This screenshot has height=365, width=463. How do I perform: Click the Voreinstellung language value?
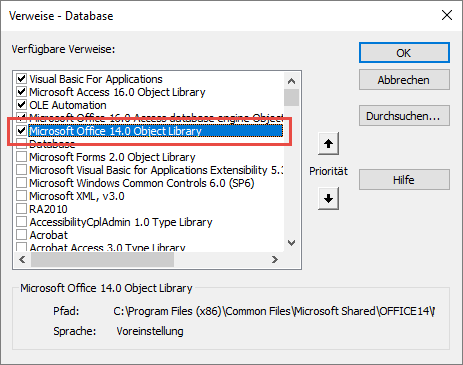point(150,331)
